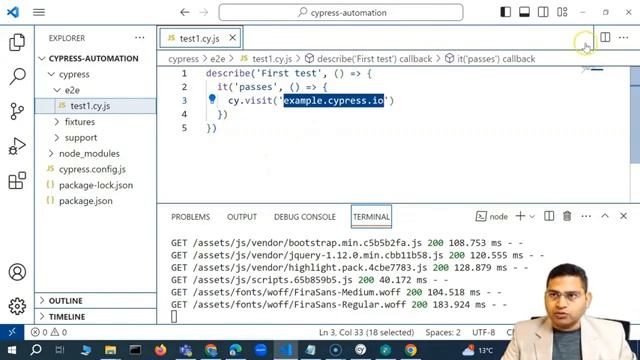Open the Extensions view

[x=17, y=180]
